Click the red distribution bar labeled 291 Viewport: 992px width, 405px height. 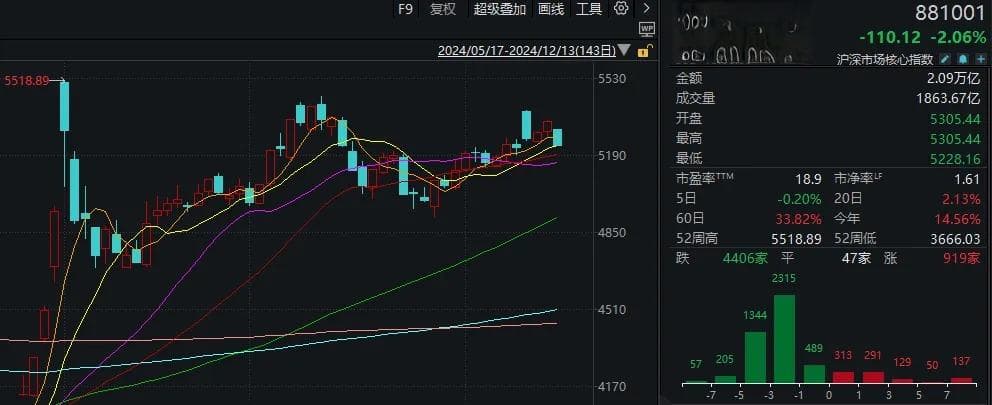click(873, 377)
